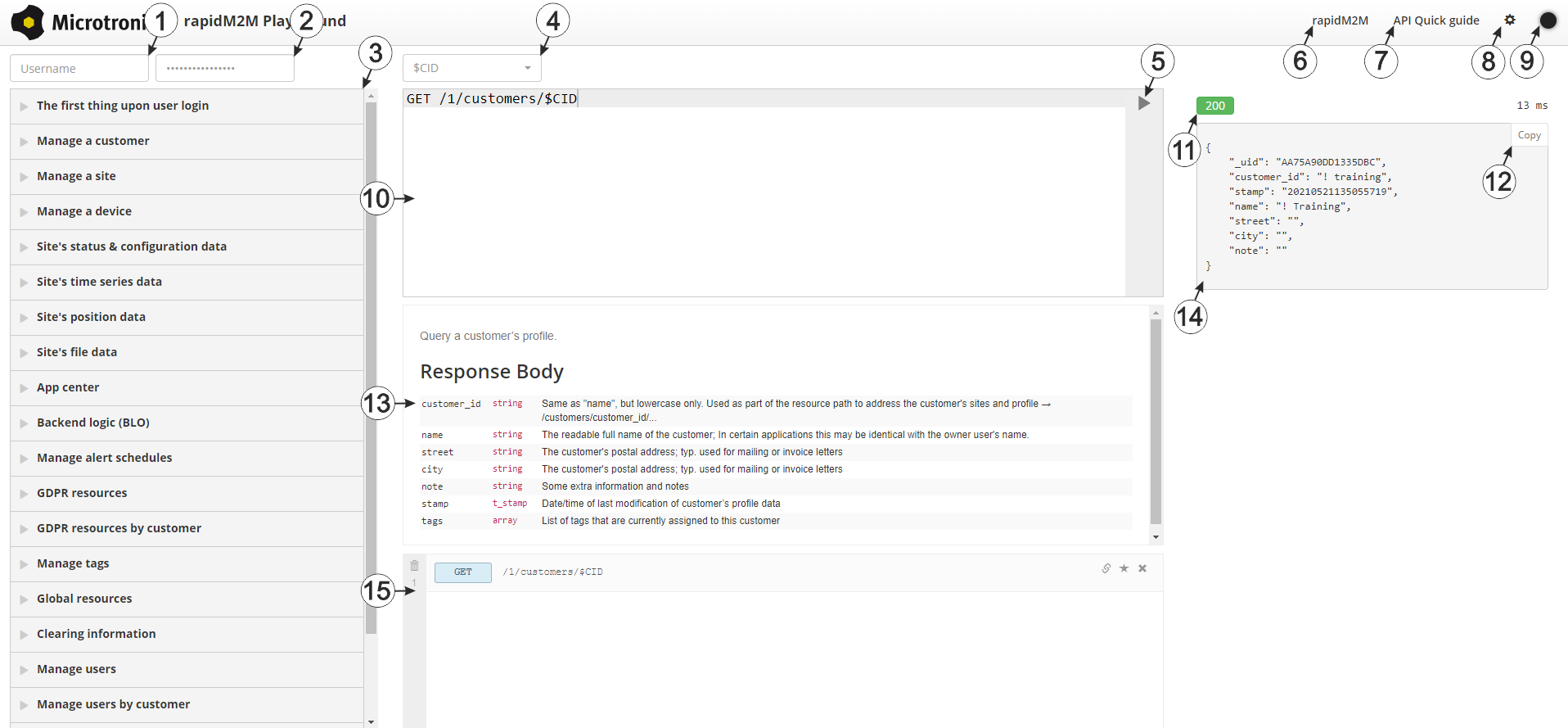
Task: Open the API Quick guide link
Action: tap(1435, 20)
